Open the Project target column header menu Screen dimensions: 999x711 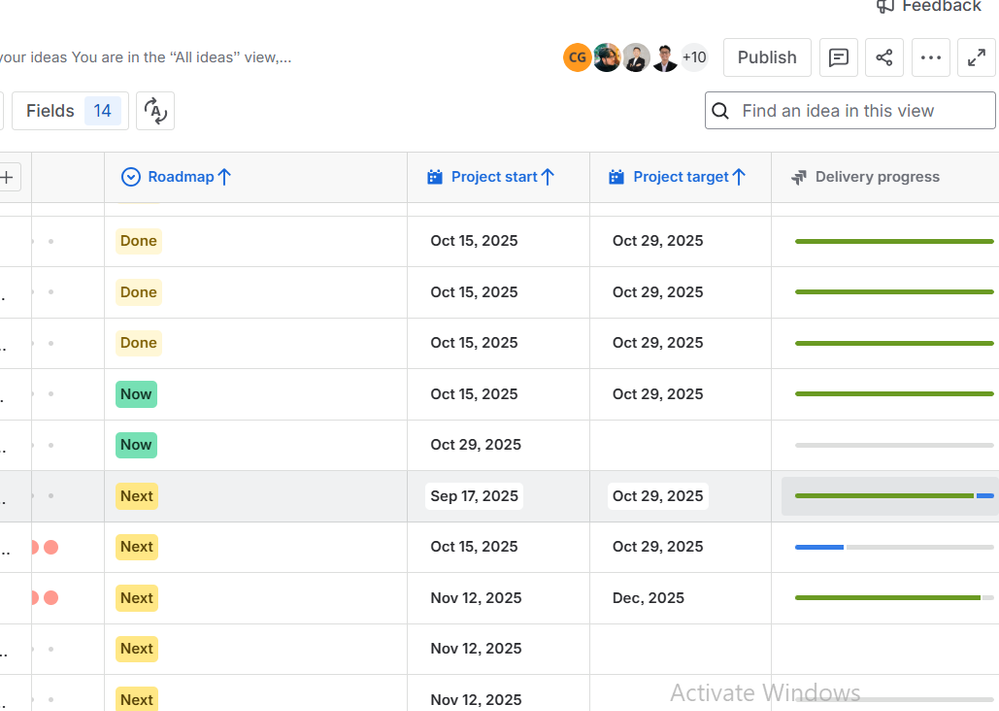point(680,176)
